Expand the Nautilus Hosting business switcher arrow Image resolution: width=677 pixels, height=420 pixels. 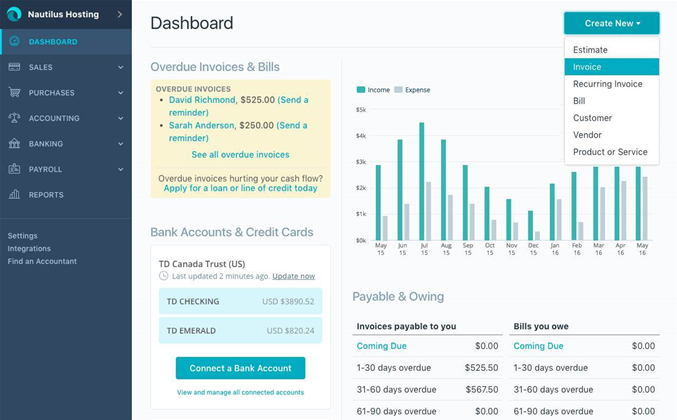pos(119,15)
